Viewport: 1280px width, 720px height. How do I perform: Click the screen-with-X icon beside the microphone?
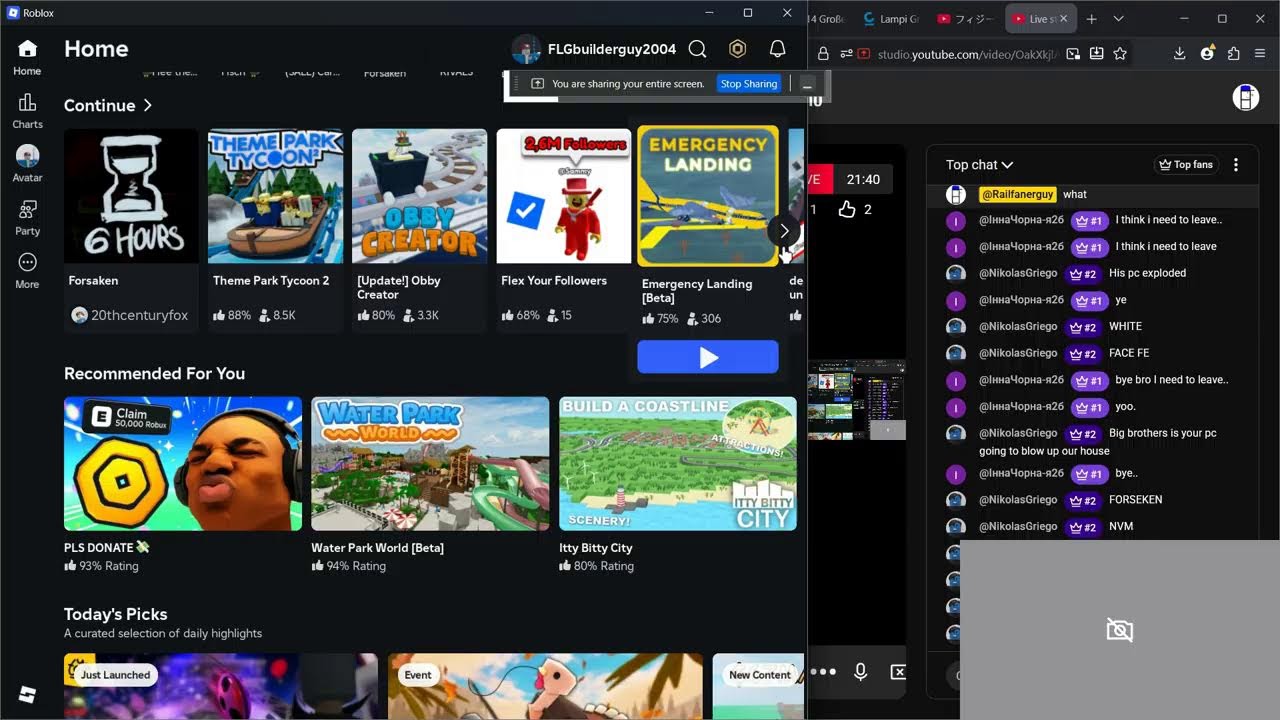tap(897, 672)
